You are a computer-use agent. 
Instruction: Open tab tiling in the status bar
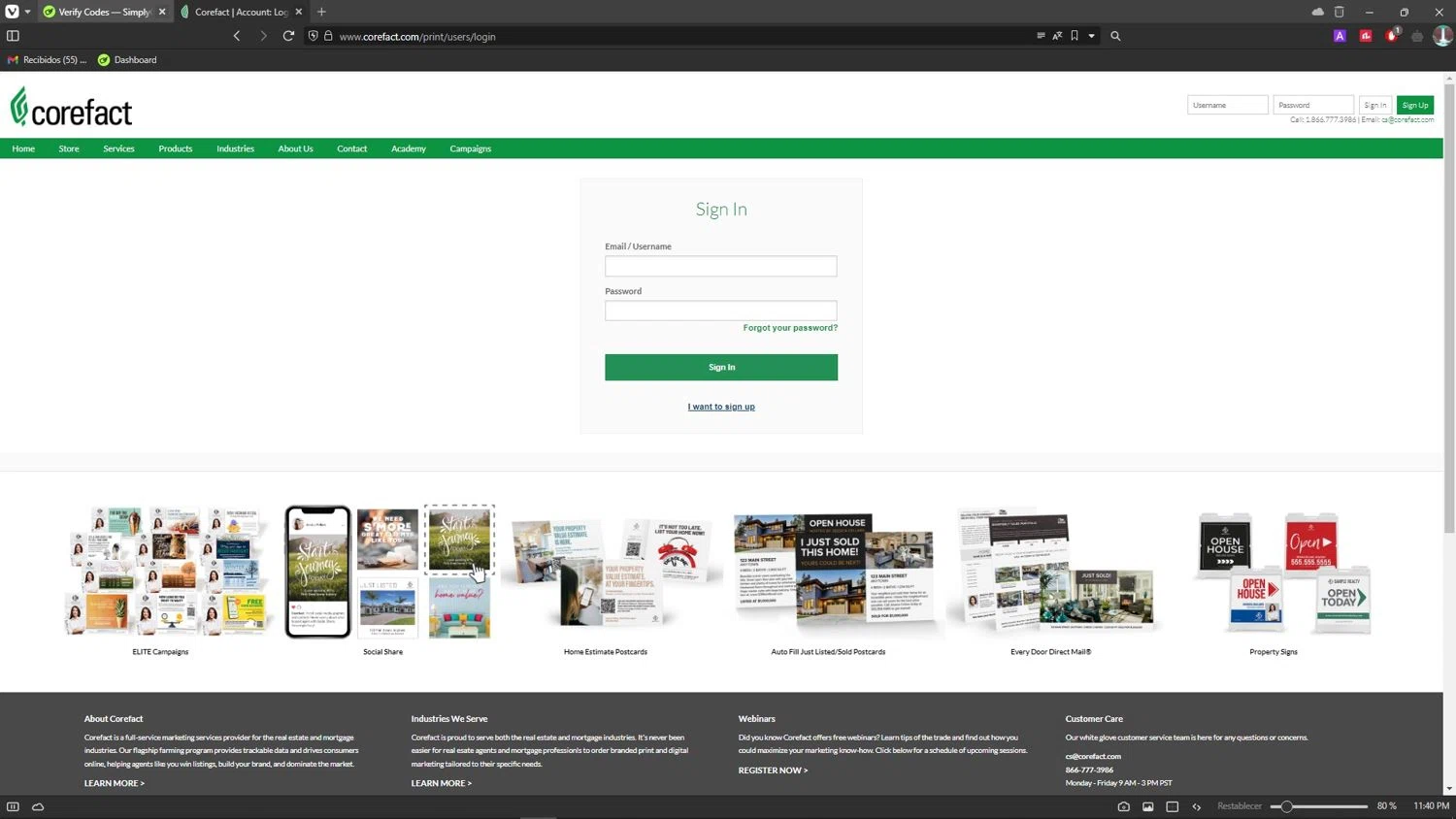[1172, 806]
